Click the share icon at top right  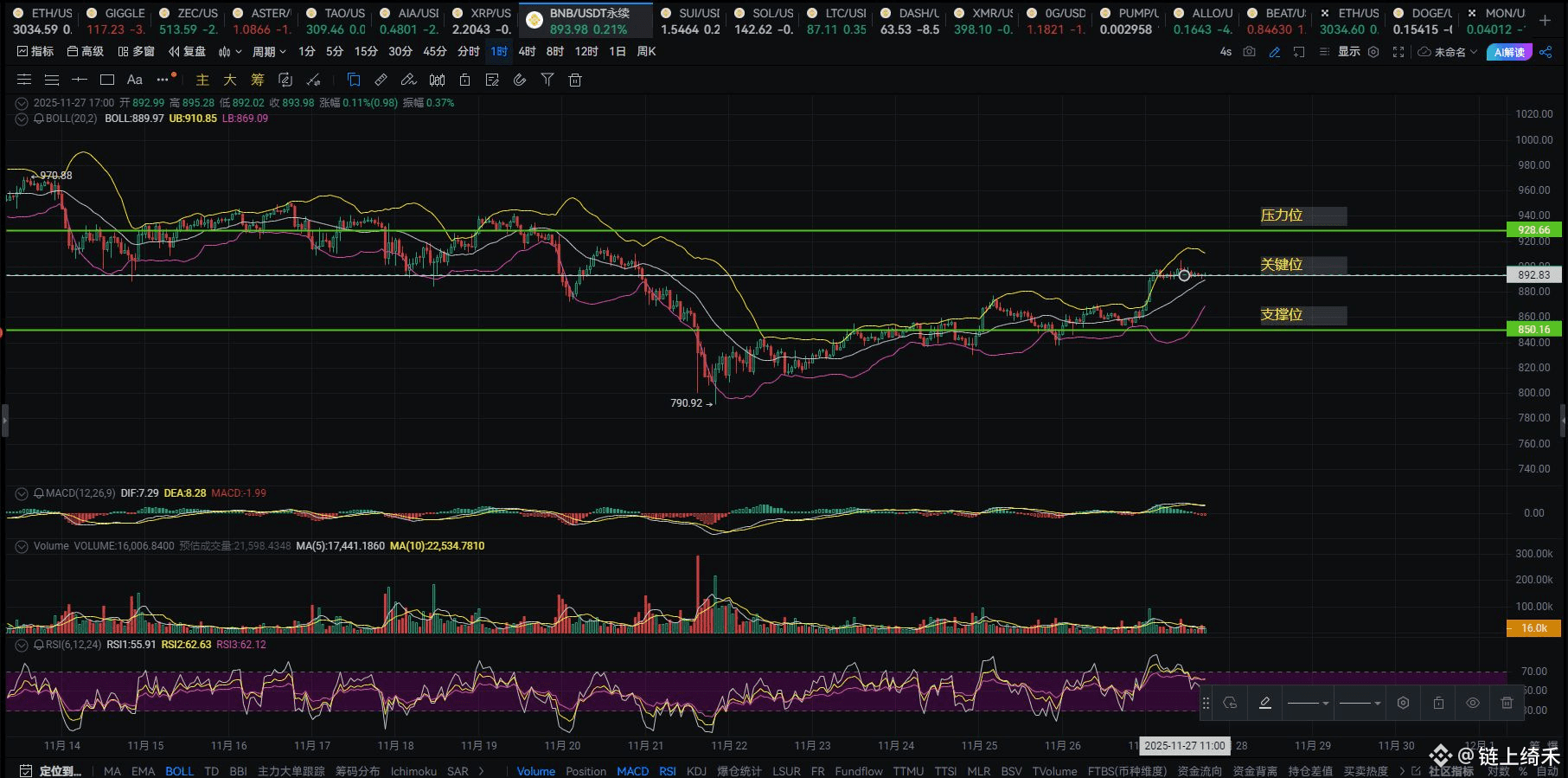[1546, 52]
